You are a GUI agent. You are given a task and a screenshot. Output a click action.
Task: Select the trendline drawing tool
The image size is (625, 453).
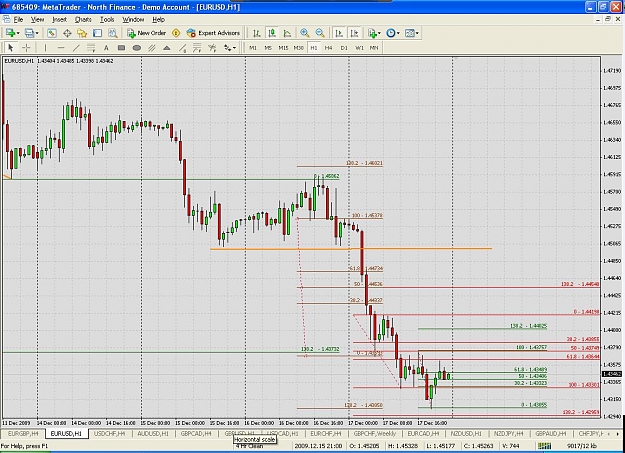click(x=76, y=48)
